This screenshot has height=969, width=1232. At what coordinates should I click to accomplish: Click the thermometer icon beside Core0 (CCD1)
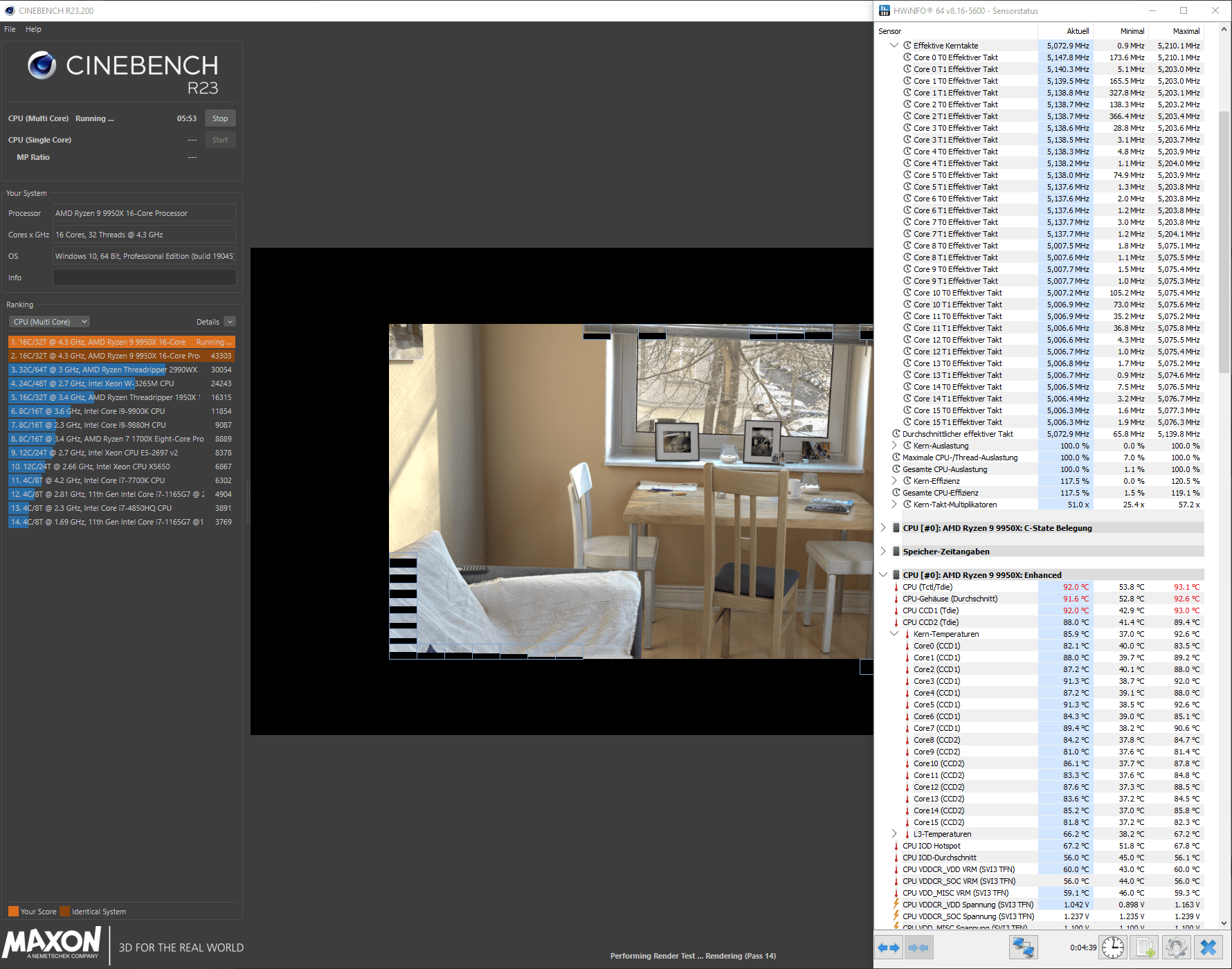click(907, 646)
